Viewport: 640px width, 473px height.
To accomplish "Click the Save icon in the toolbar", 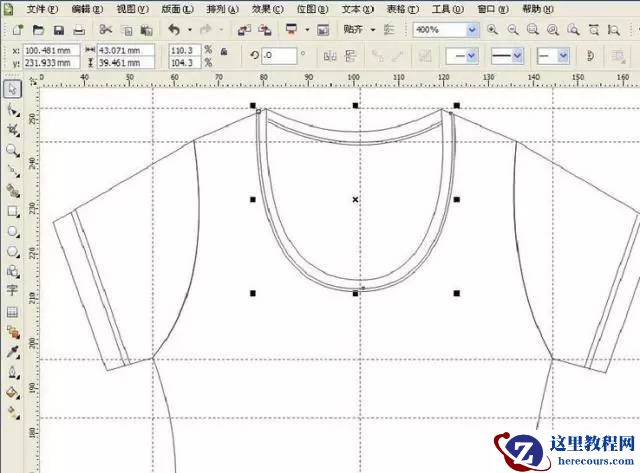I will tap(58, 30).
